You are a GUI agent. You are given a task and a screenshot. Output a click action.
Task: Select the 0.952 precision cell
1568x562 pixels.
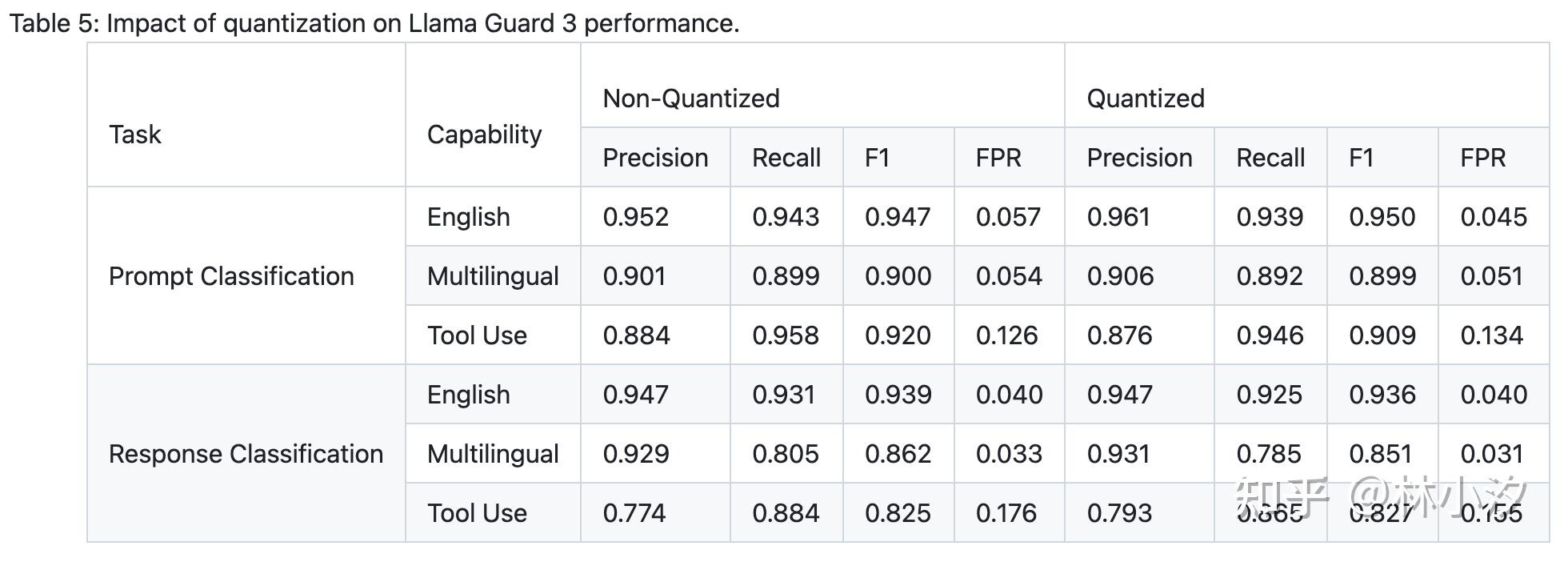pyautogui.click(x=635, y=217)
